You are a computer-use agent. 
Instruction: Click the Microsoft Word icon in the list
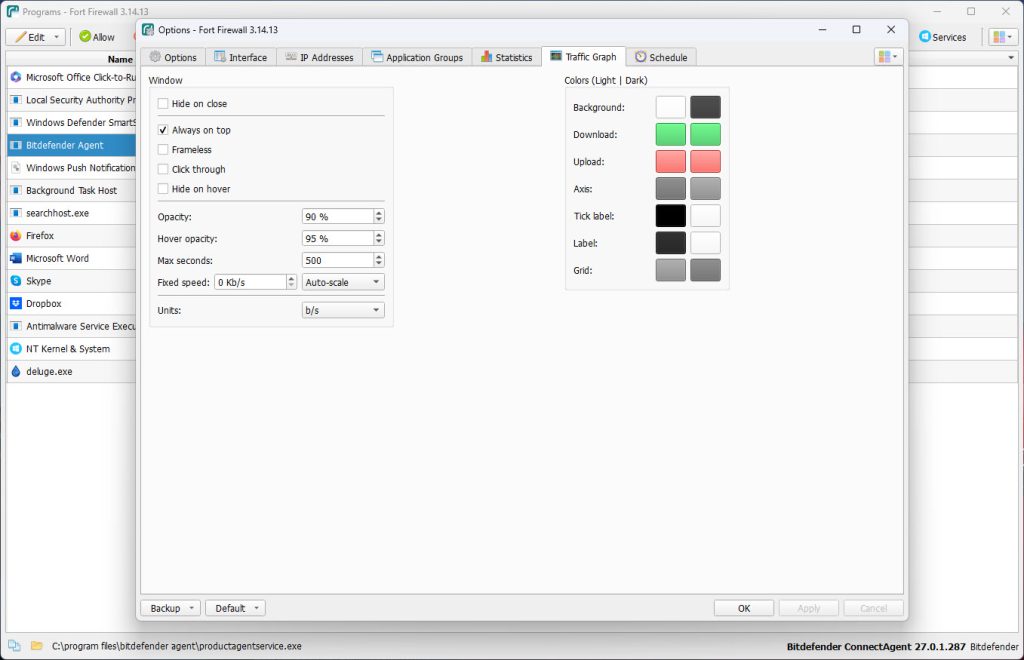(16, 259)
